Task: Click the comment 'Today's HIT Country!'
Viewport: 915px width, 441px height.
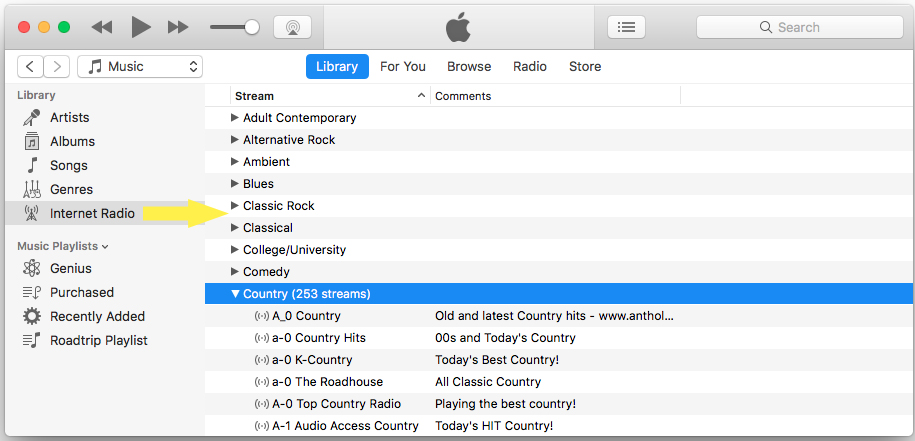Action: 494,426
